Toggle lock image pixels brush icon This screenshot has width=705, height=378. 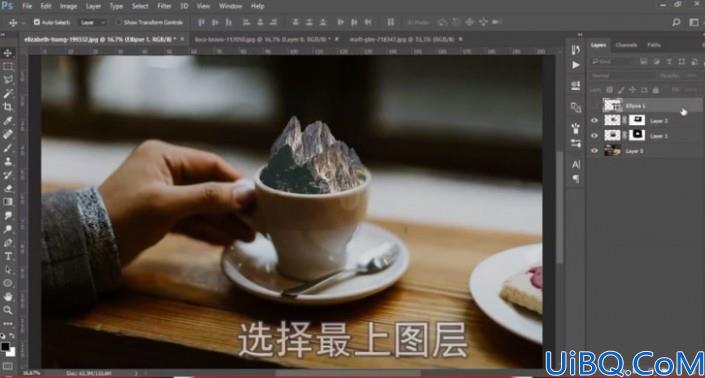[x=621, y=90]
